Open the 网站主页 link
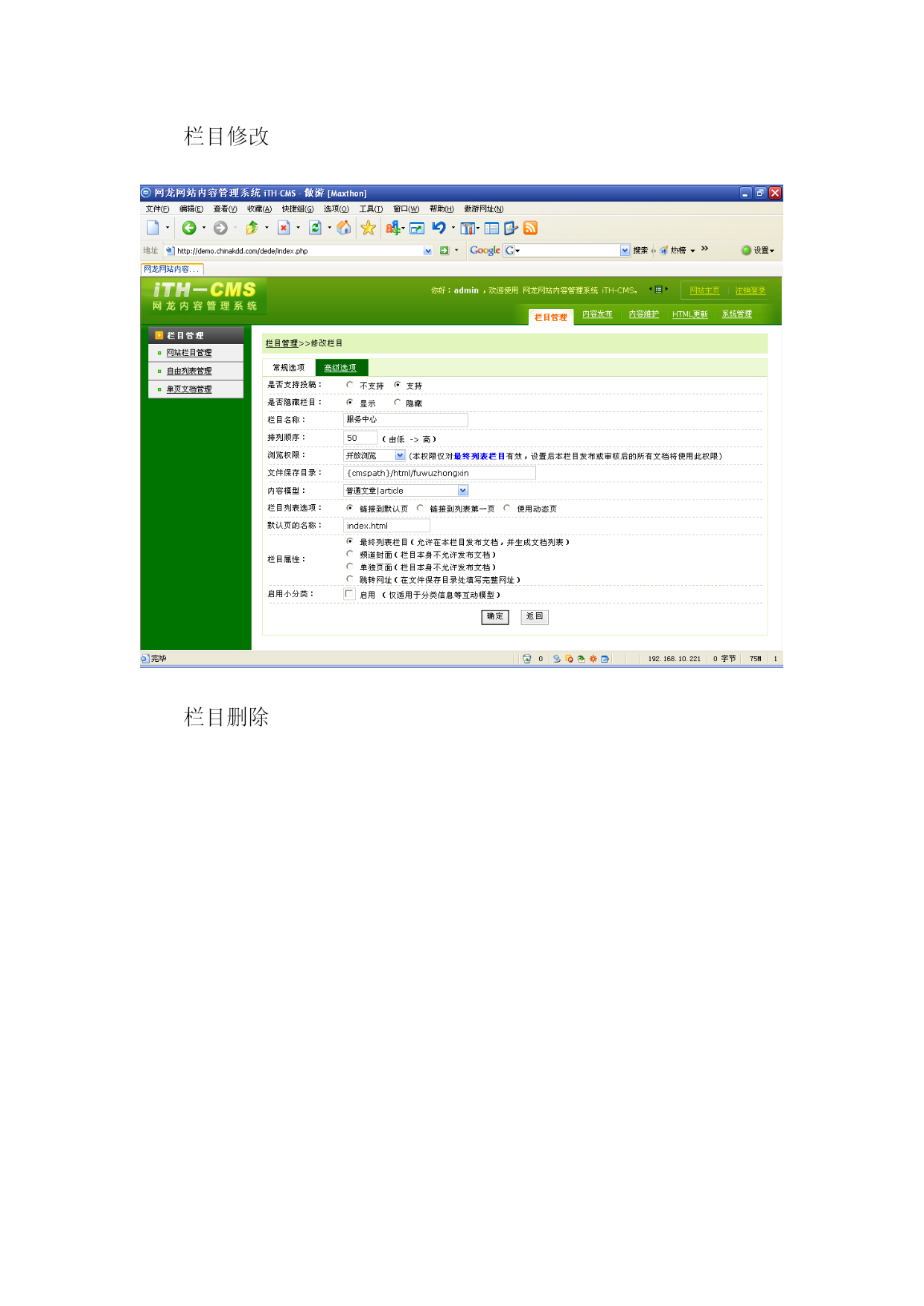This screenshot has width=924, height=1306. [x=704, y=290]
